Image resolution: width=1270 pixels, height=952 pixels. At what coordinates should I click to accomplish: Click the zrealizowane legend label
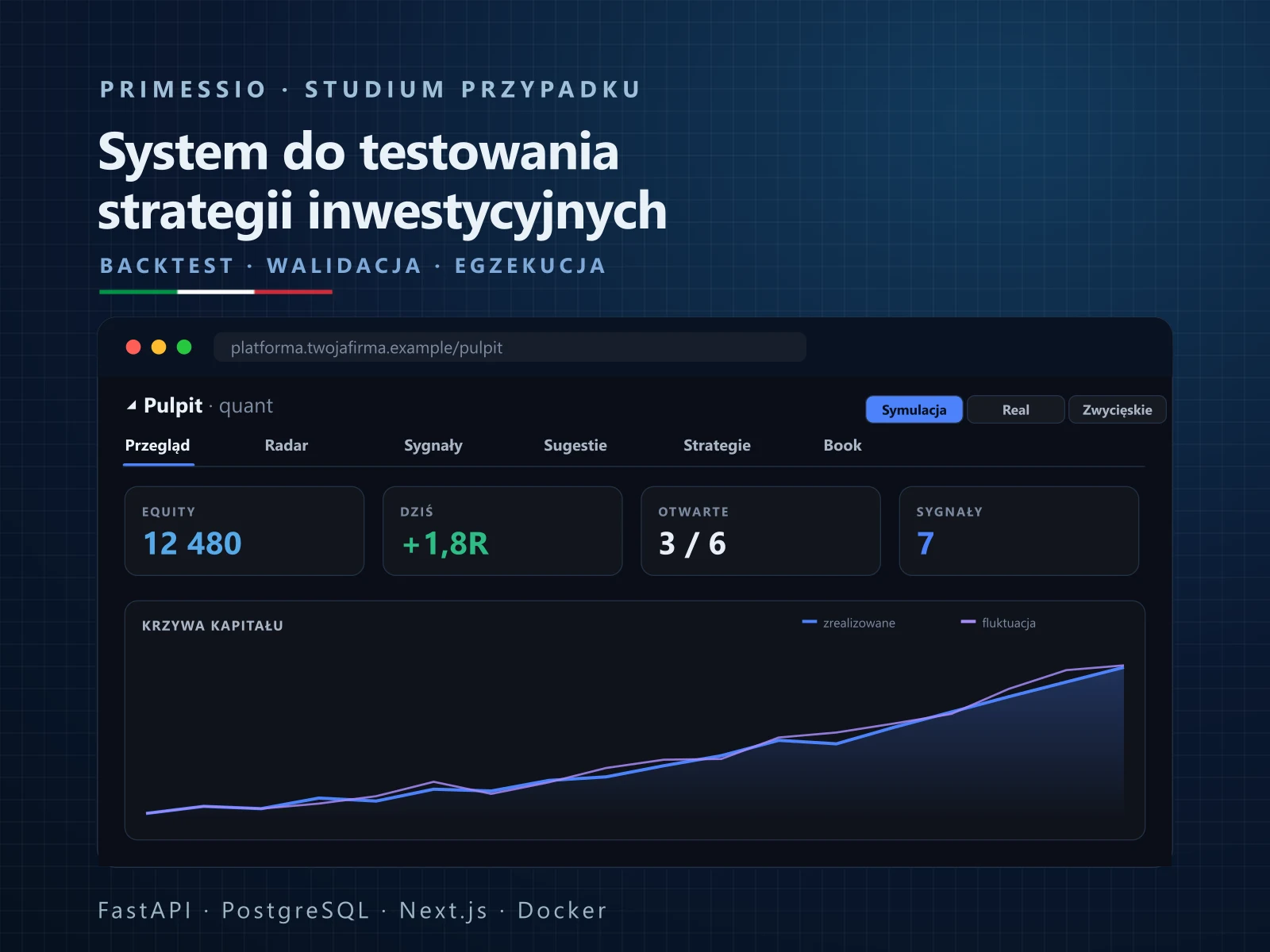(x=859, y=623)
